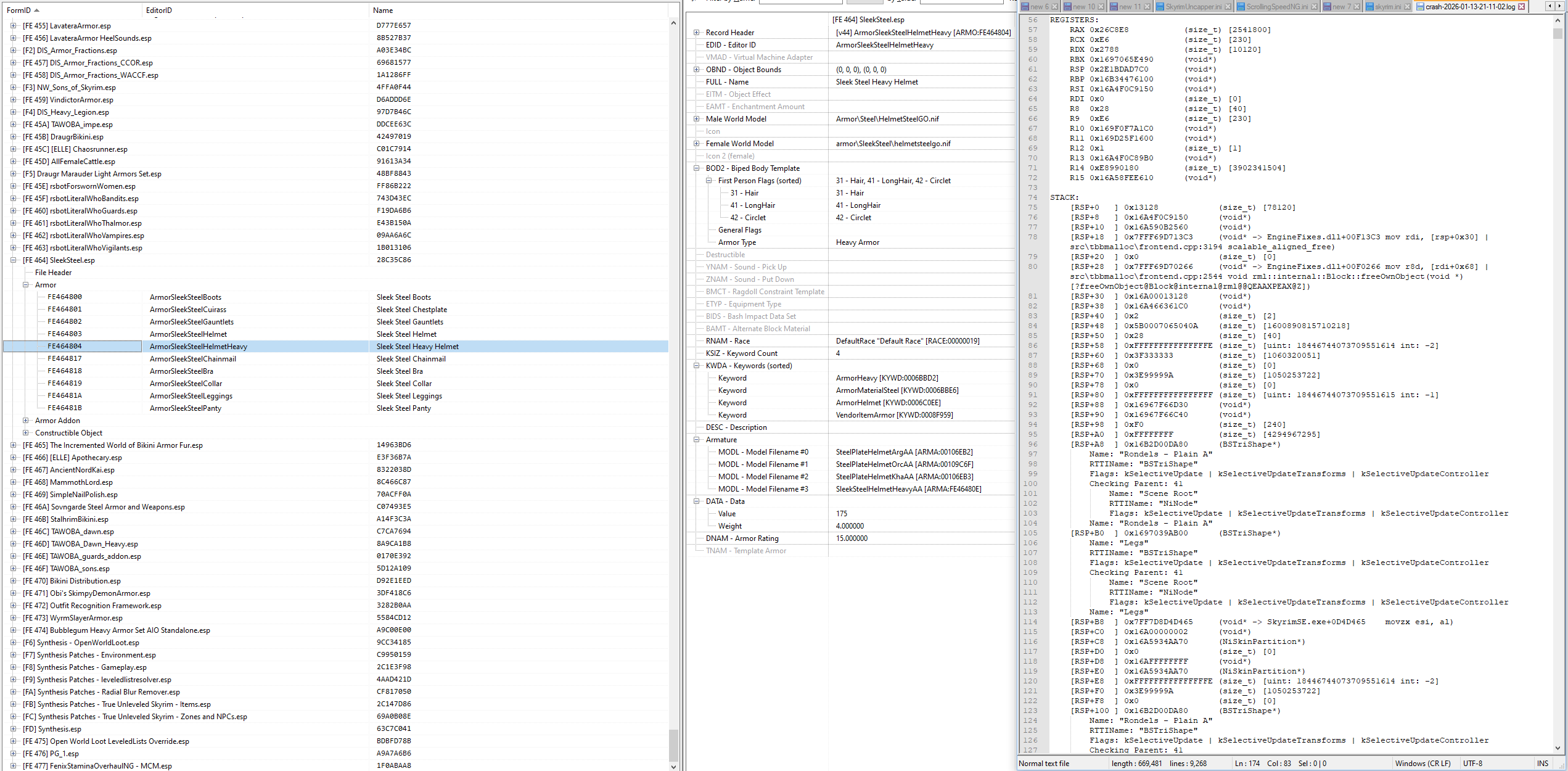1568x771 pixels.
Task: Expand the Constructible Object group
Action: tap(26, 433)
